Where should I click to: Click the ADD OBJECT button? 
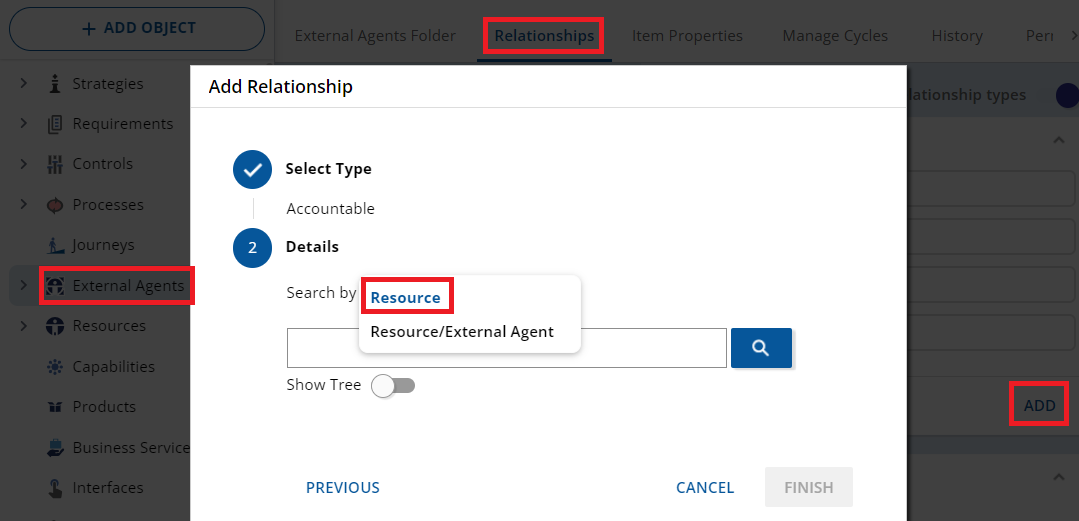click(x=137, y=29)
